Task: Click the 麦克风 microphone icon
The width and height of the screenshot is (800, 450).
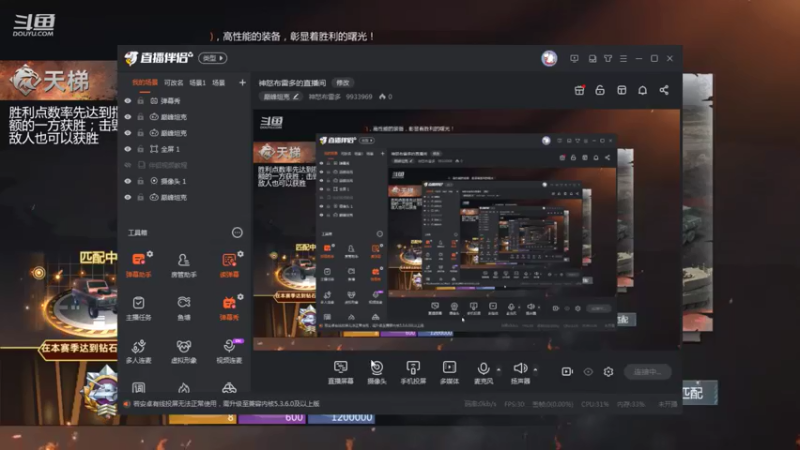Action: pyautogui.click(x=483, y=368)
